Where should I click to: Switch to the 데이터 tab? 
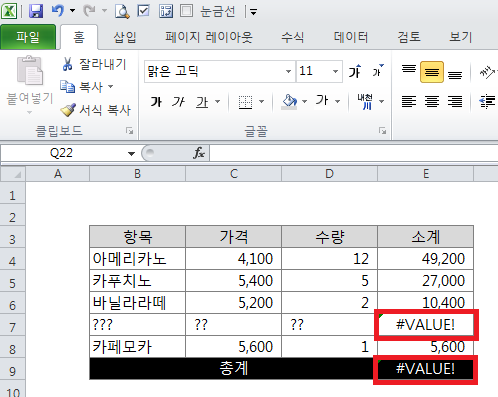(x=351, y=37)
